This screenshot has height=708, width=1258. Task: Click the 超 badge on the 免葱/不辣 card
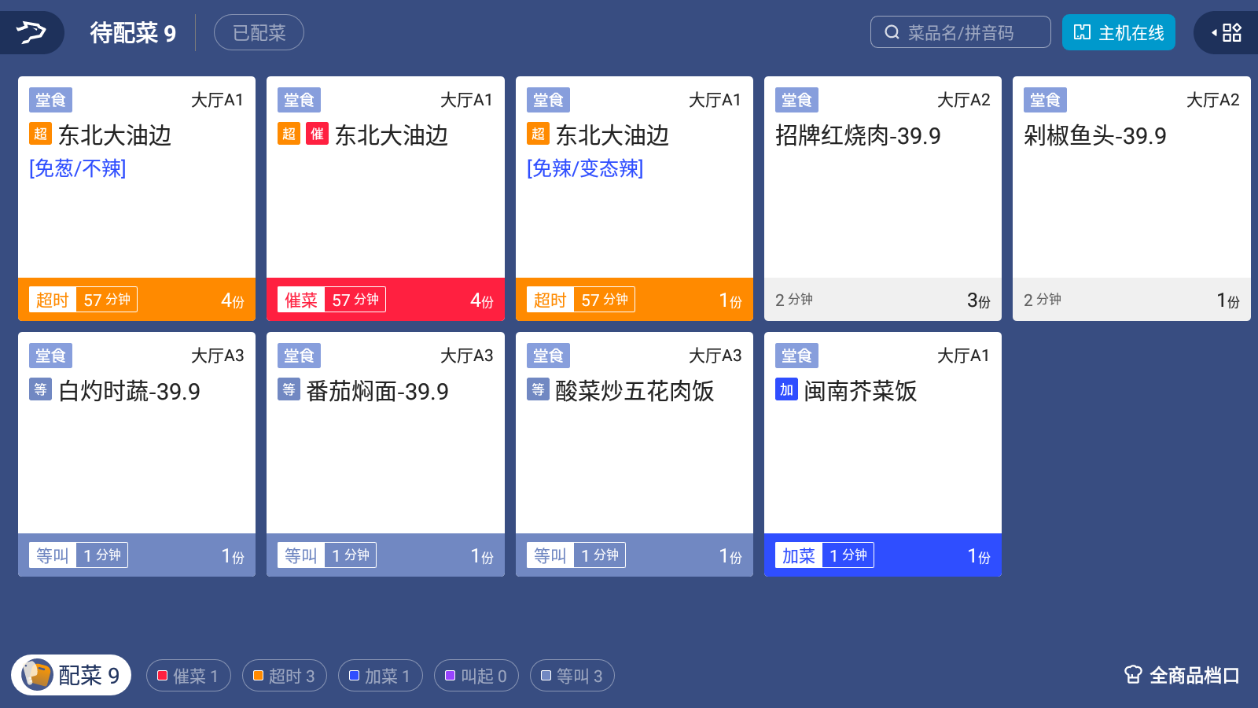[40, 134]
